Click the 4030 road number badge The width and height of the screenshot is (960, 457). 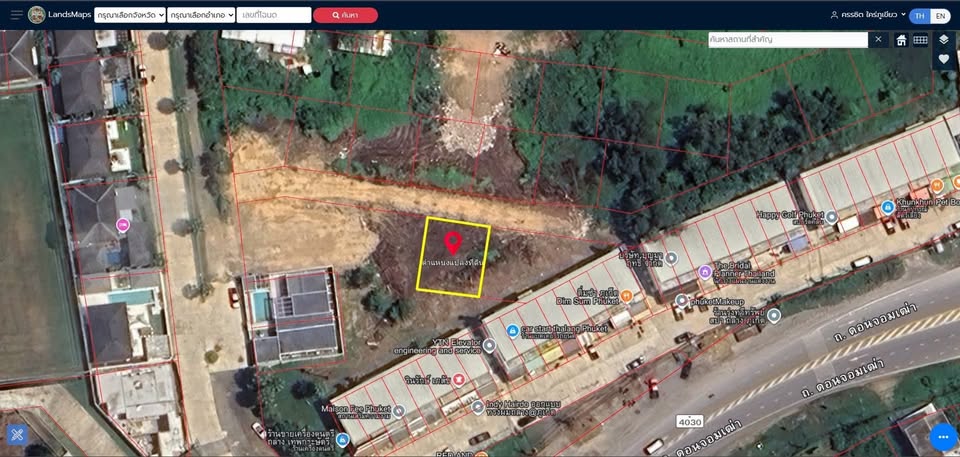click(689, 421)
